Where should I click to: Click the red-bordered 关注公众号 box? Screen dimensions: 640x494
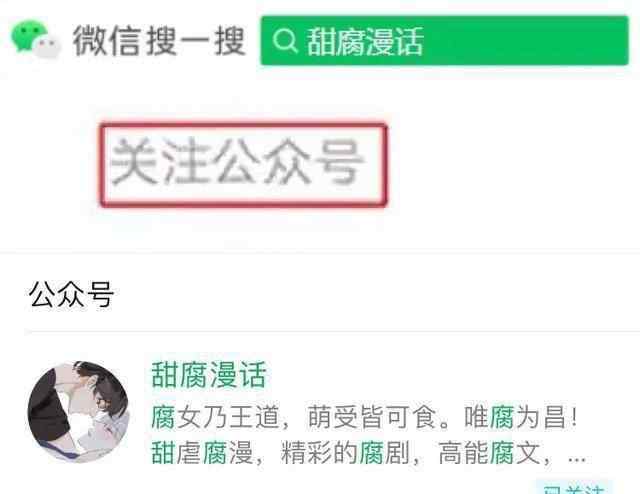pos(243,165)
